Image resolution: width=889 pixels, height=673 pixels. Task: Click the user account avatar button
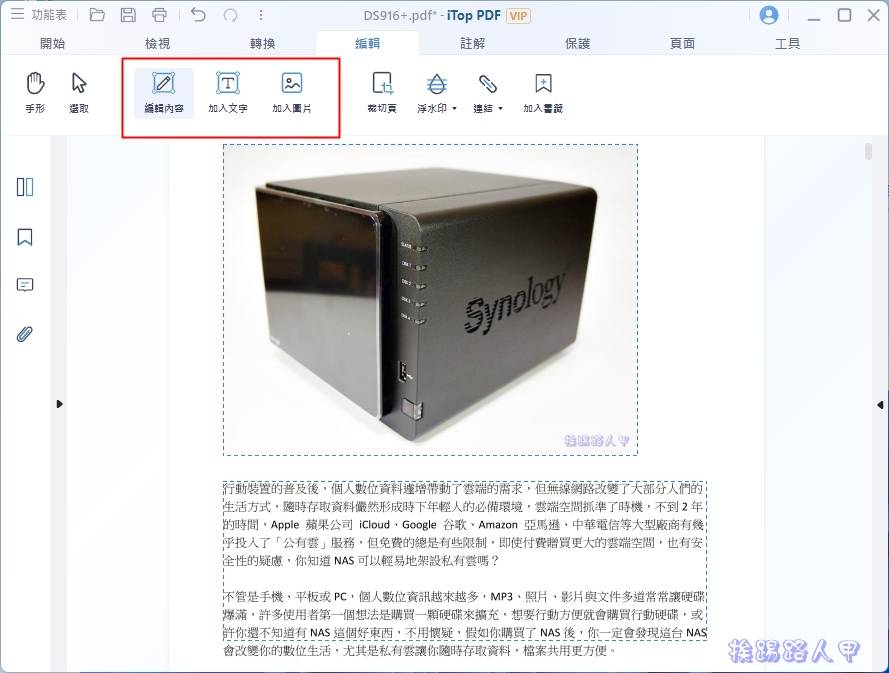(x=768, y=14)
